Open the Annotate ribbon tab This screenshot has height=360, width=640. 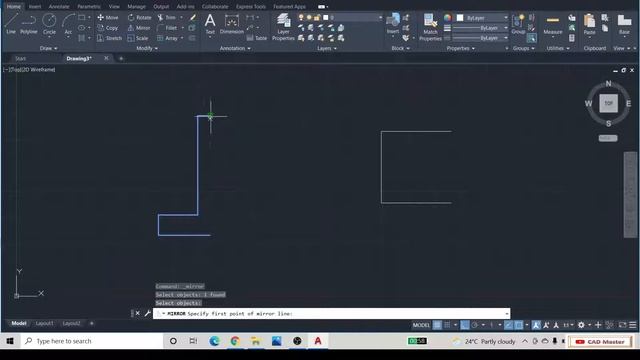tap(59, 7)
